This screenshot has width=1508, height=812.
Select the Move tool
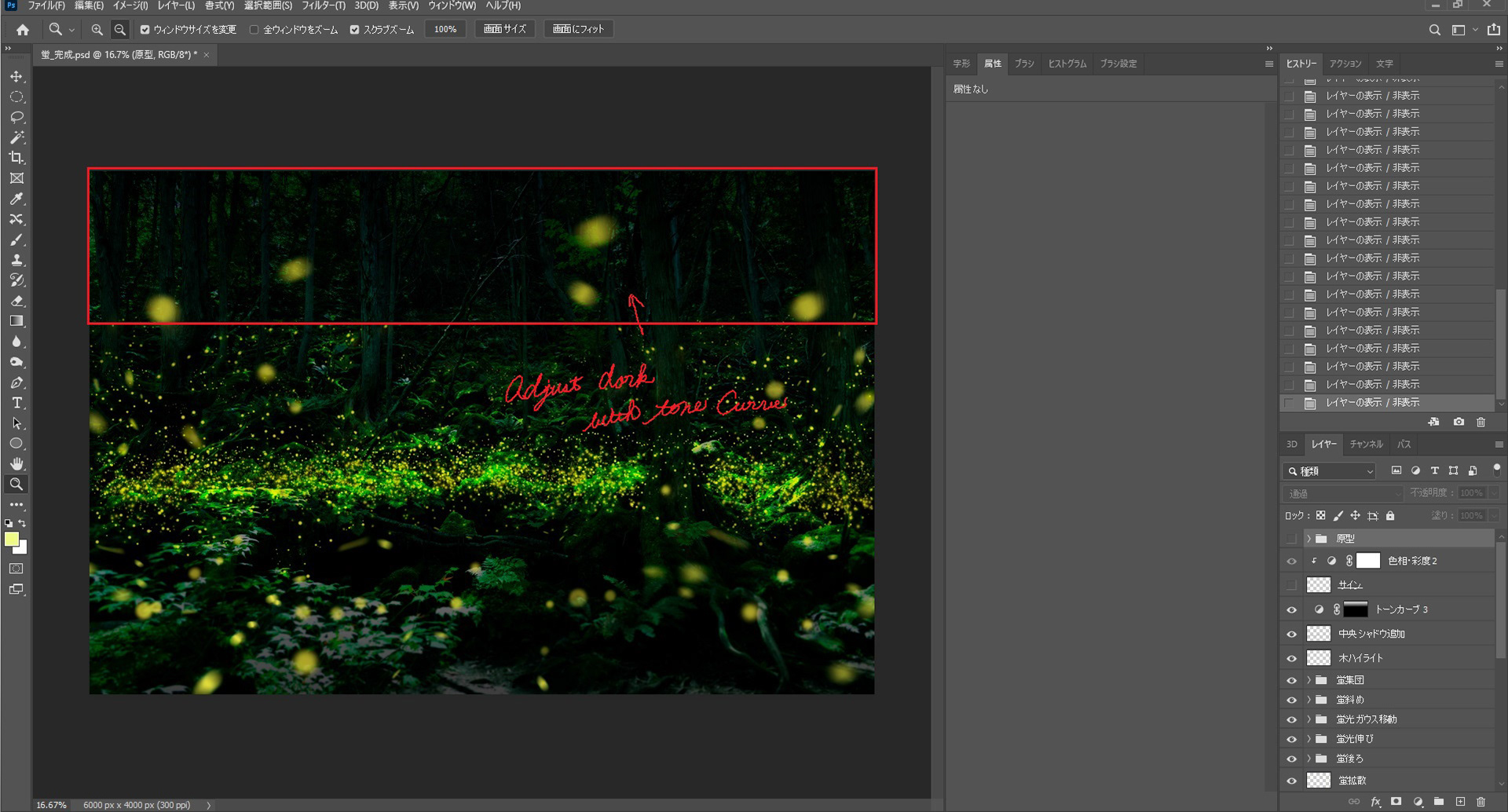pos(16,76)
